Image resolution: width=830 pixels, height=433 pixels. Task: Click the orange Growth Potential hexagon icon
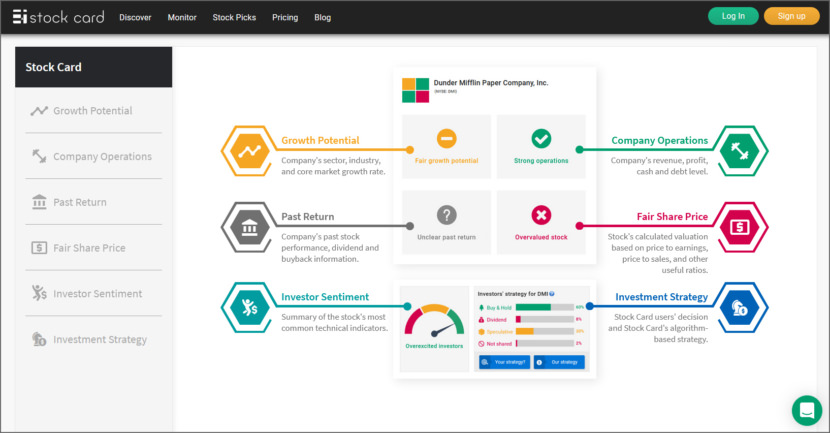(249, 151)
